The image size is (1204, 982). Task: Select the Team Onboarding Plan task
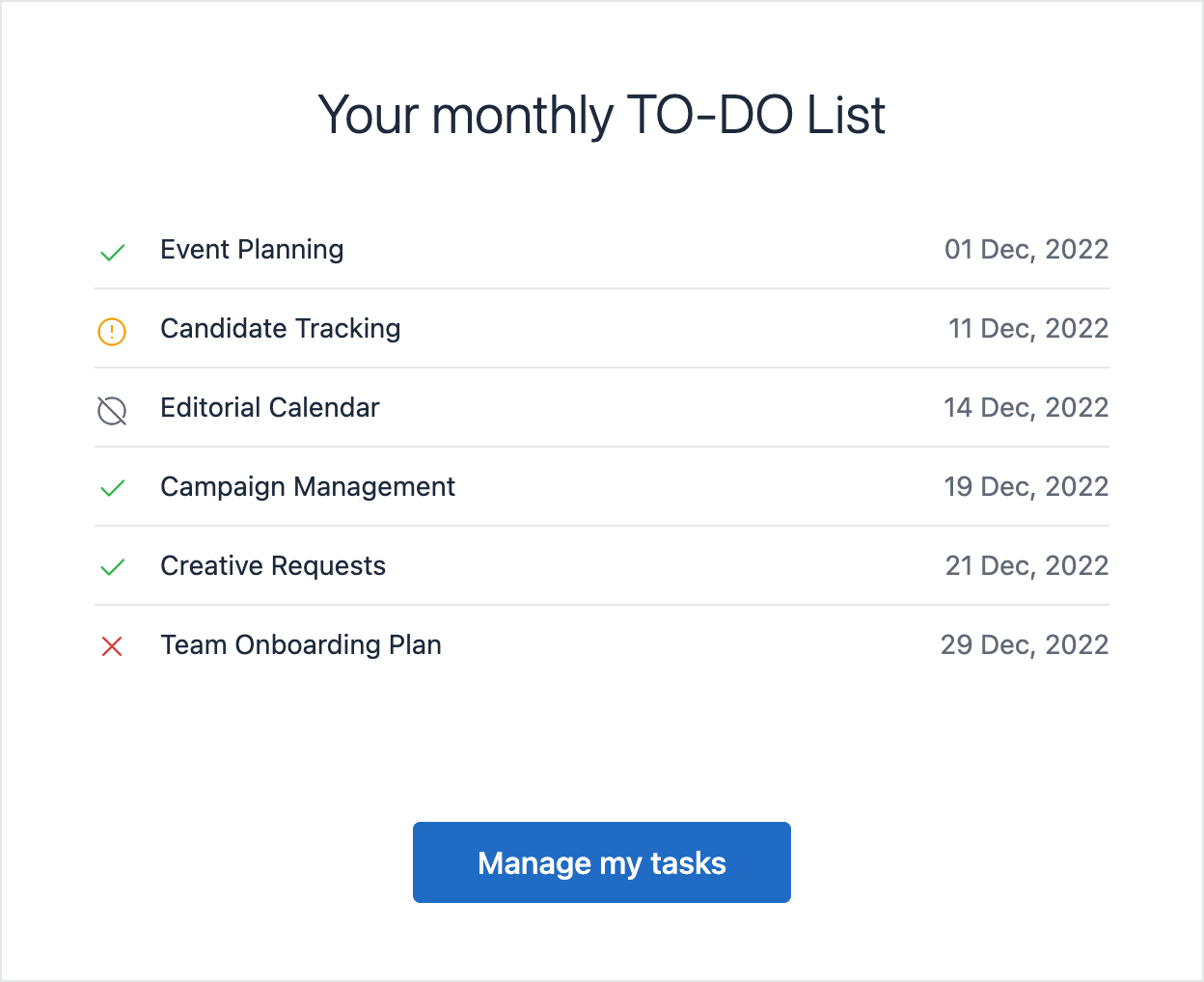click(x=301, y=645)
